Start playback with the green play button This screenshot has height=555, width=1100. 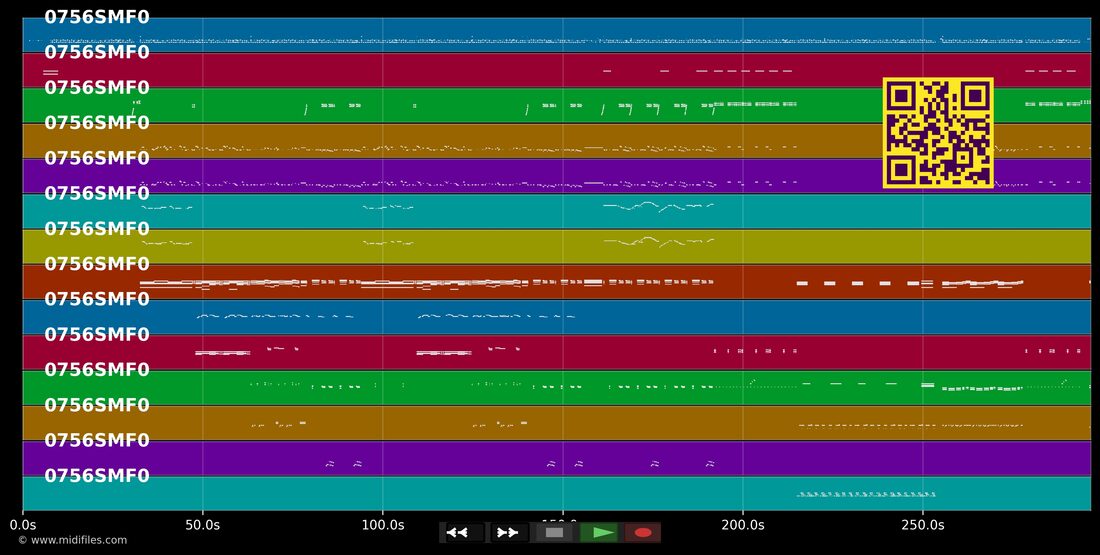click(599, 533)
